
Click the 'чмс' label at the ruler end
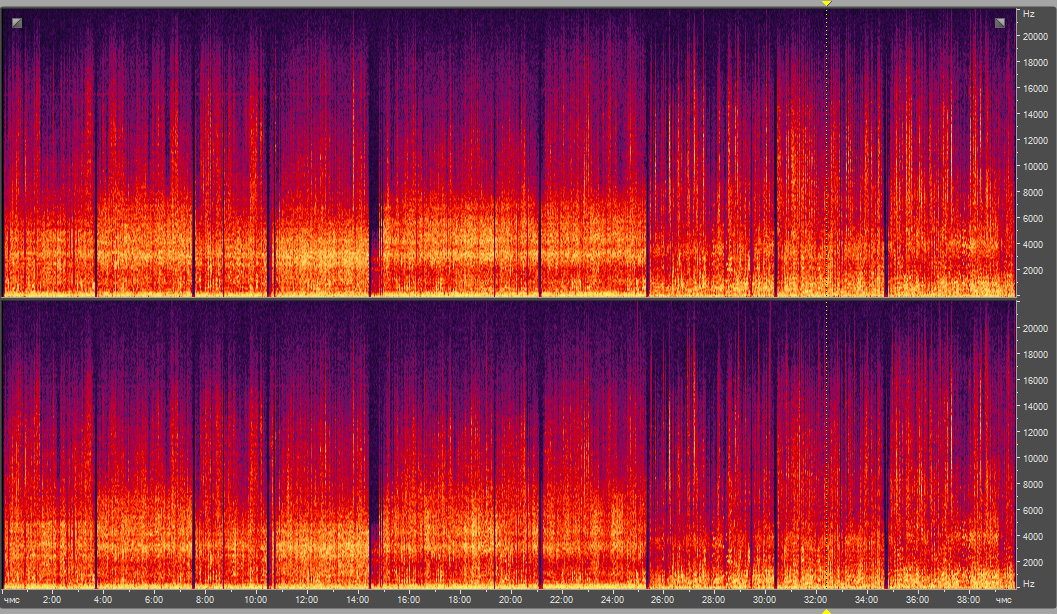coord(1004,600)
